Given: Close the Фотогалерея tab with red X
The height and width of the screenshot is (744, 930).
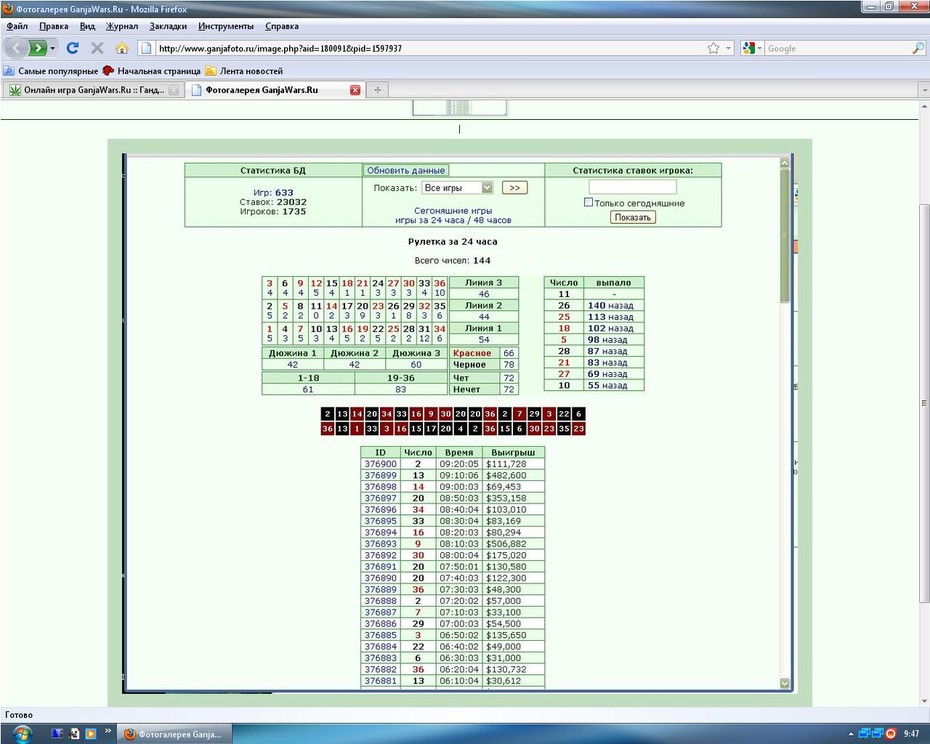Looking at the screenshot, I should pyautogui.click(x=355, y=90).
